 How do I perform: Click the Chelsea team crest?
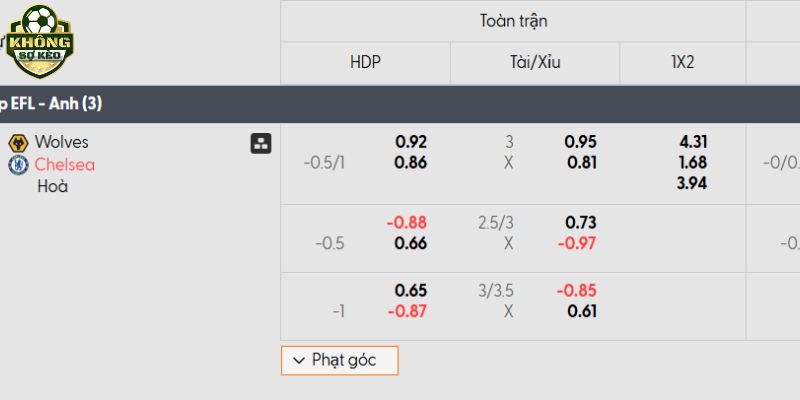tap(17, 165)
